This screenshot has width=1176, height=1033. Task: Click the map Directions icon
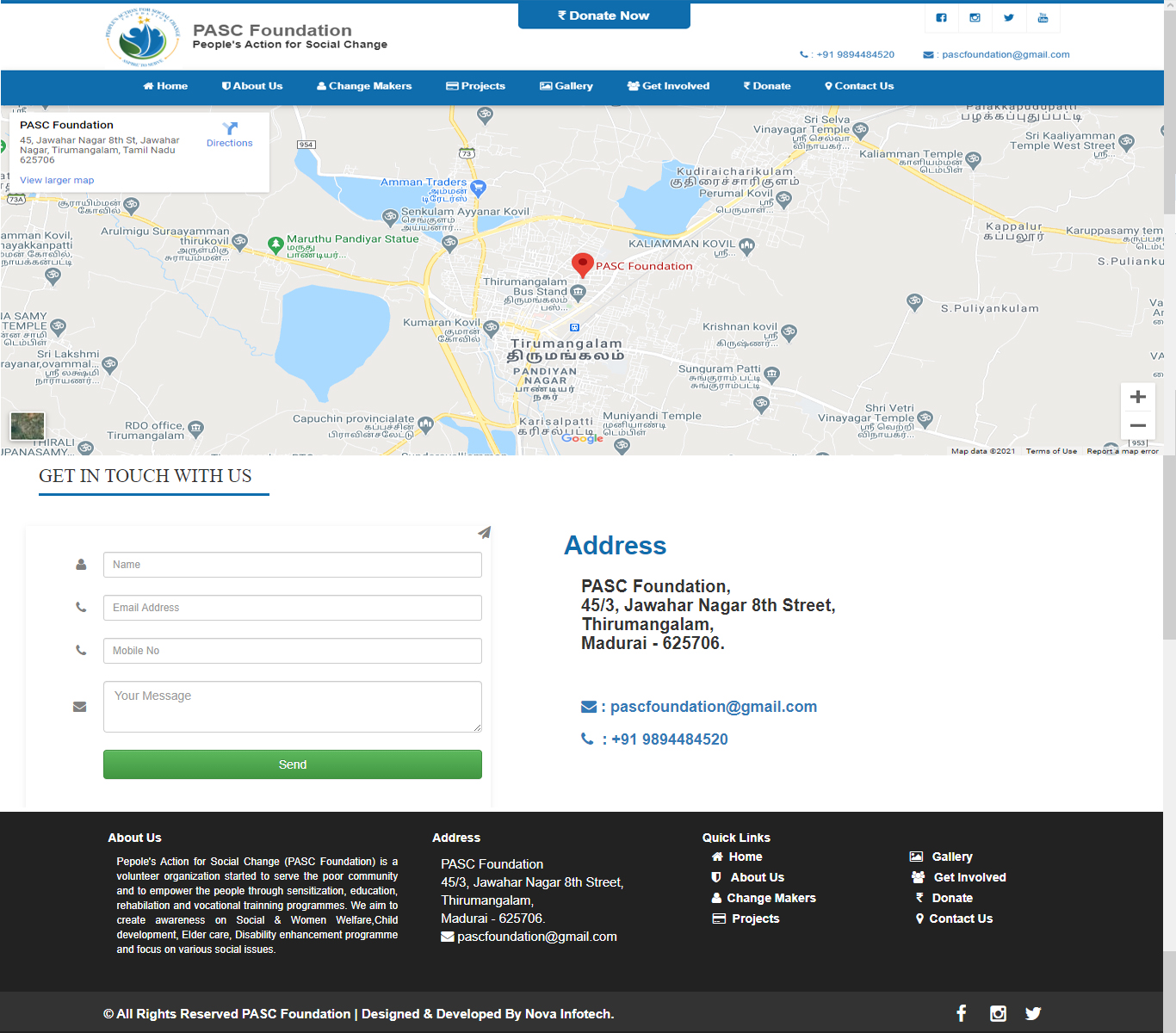[x=230, y=129]
